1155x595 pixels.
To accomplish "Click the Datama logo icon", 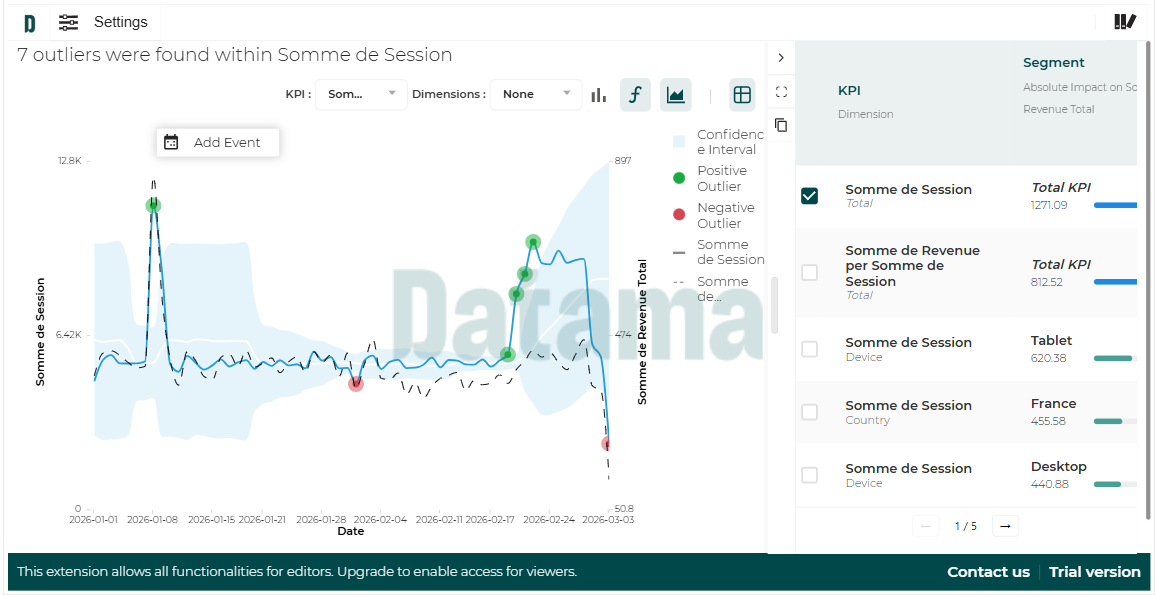I will [x=29, y=23].
